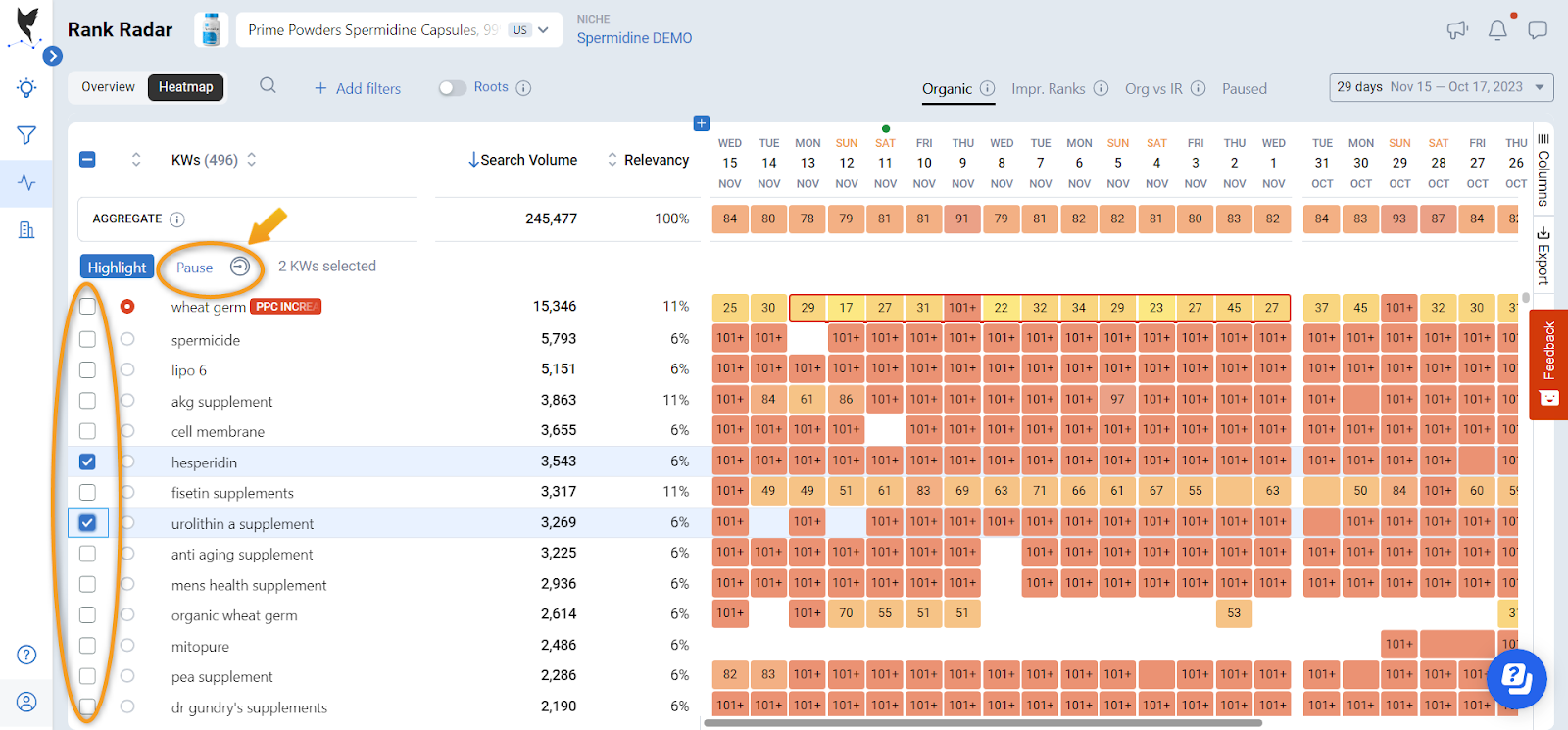Open the Columns side panel
1568x730 pixels.
click(x=1543, y=170)
